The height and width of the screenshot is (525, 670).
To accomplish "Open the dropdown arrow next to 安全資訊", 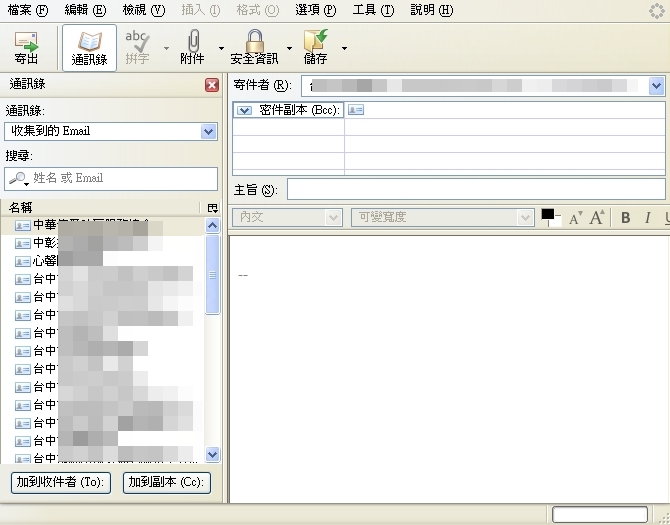I will click(289, 48).
